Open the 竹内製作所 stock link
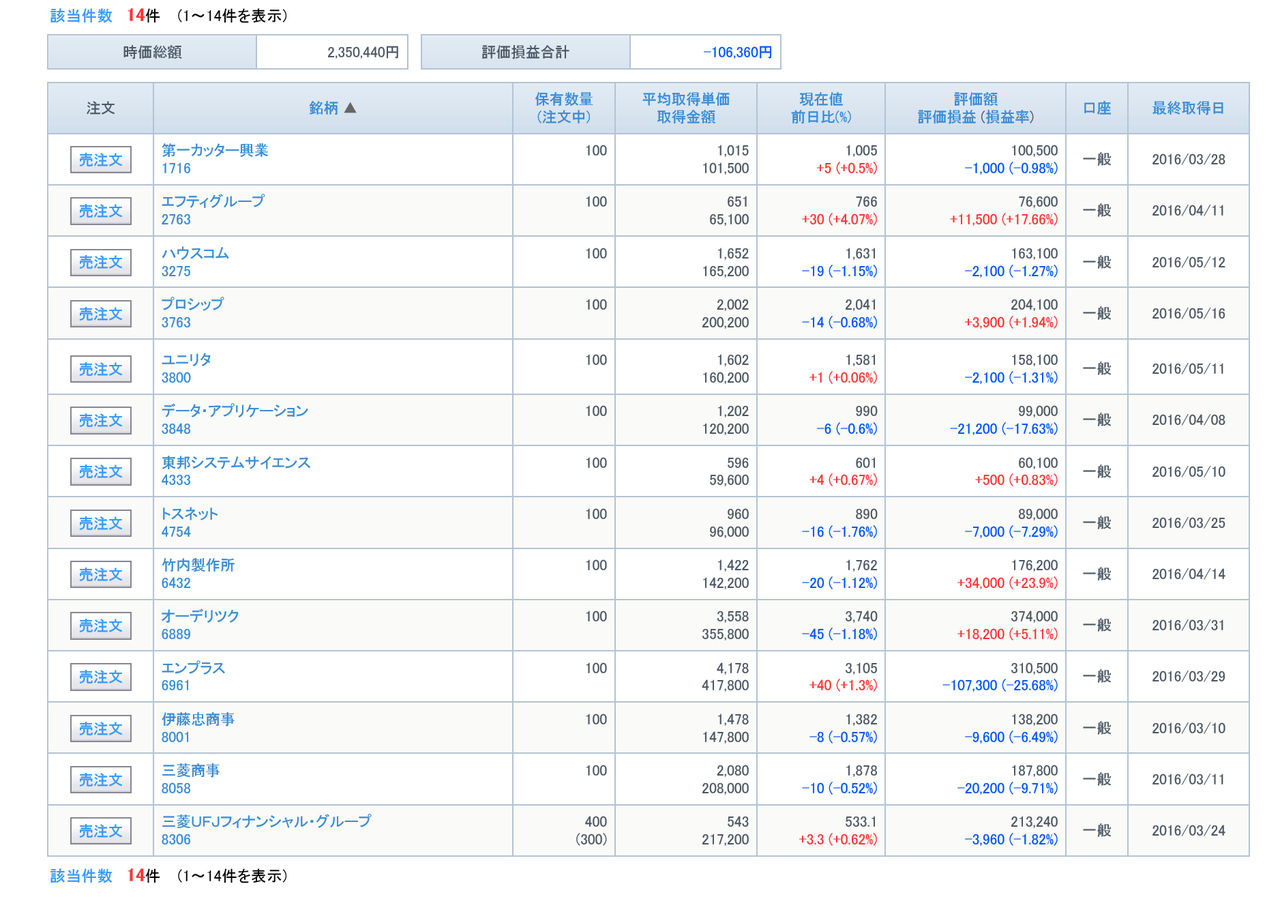The image size is (1280, 897). pos(198,565)
